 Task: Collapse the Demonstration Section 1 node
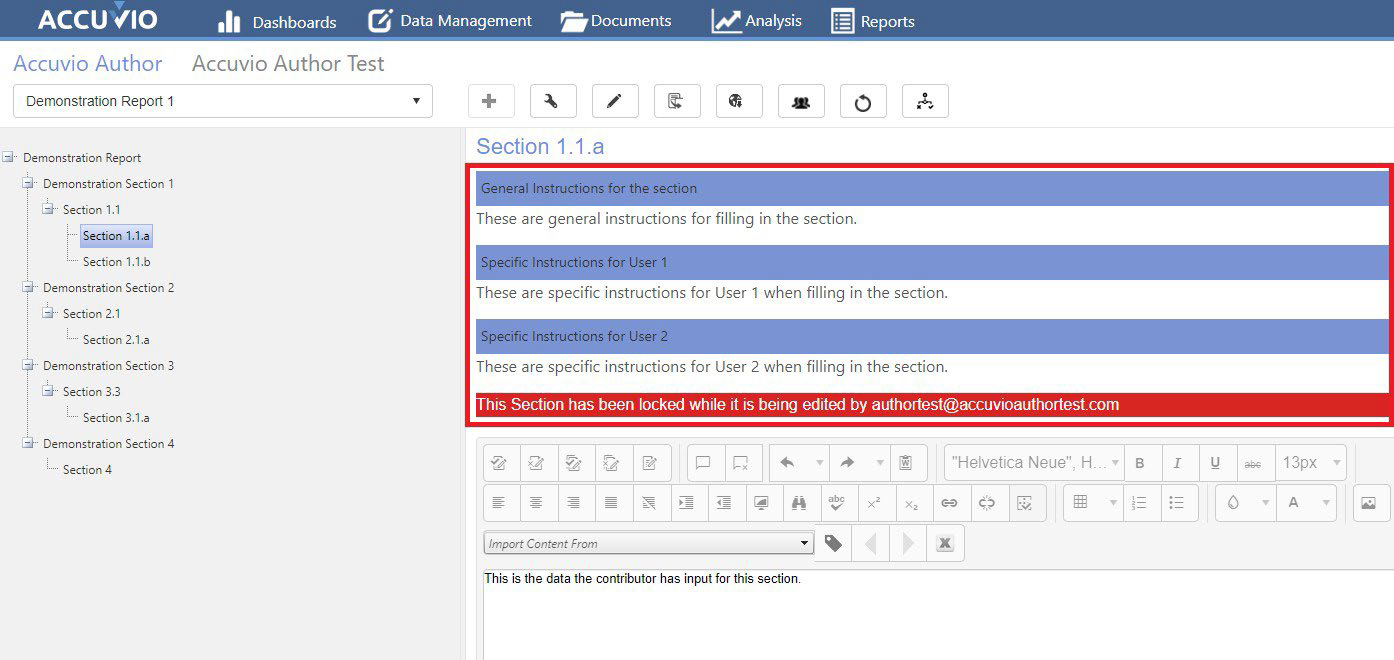point(29,183)
